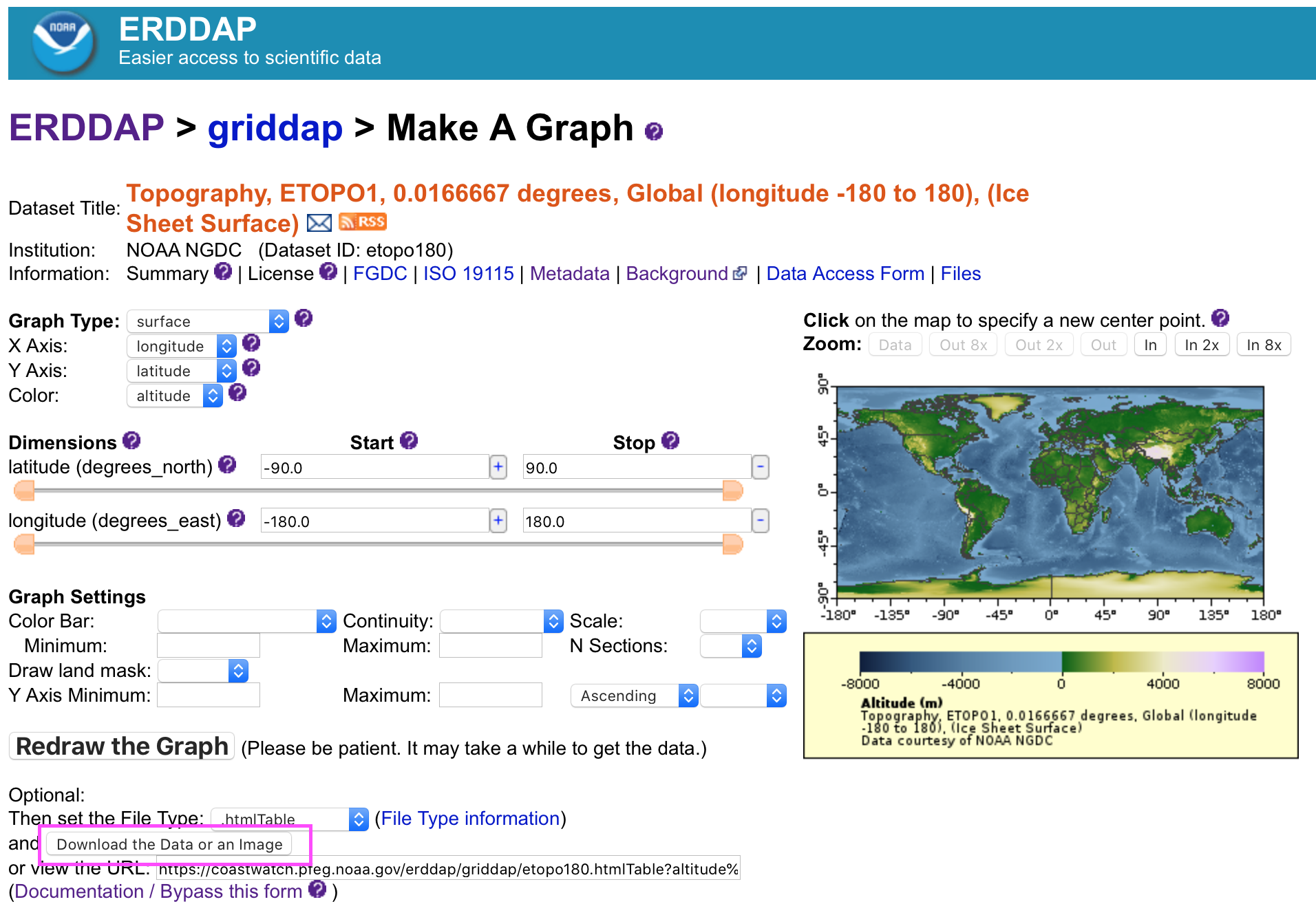Click the plus stepper for latitude start
Image resolution: width=1316 pixels, height=915 pixels.
click(498, 467)
